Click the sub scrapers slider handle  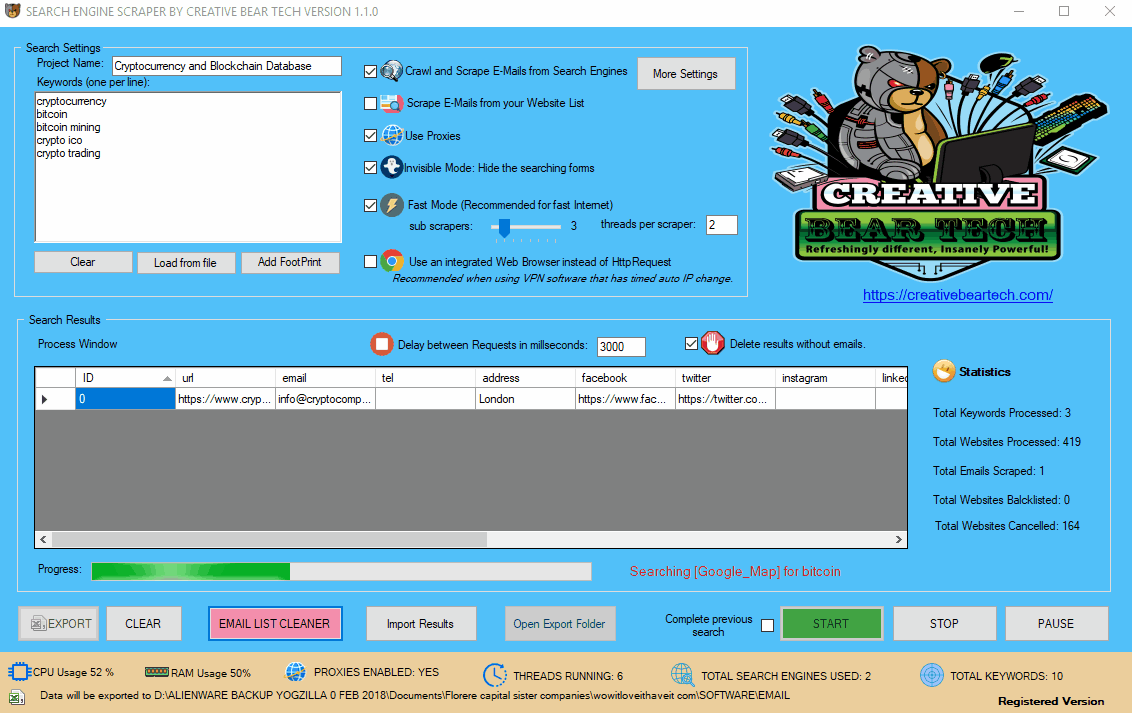(x=505, y=227)
